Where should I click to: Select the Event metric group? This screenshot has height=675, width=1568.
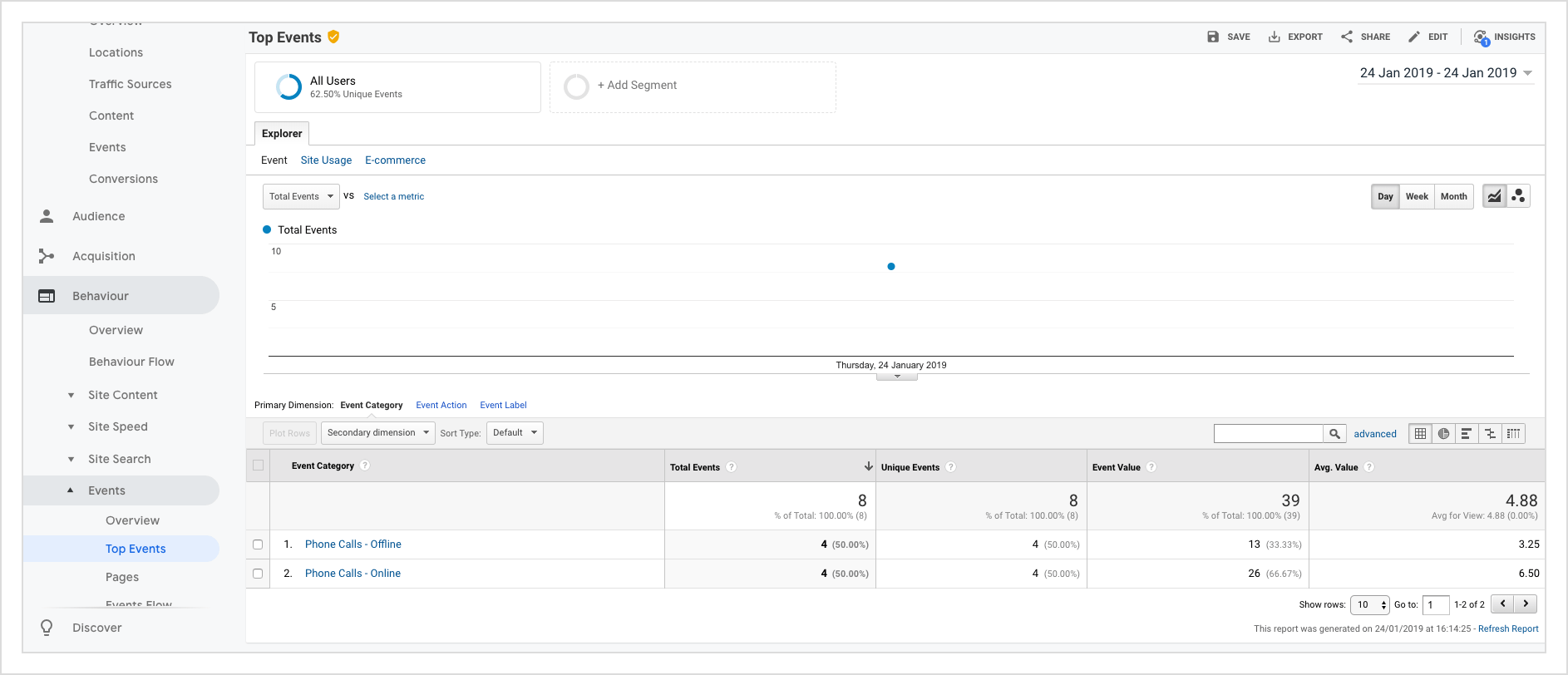pos(274,160)
